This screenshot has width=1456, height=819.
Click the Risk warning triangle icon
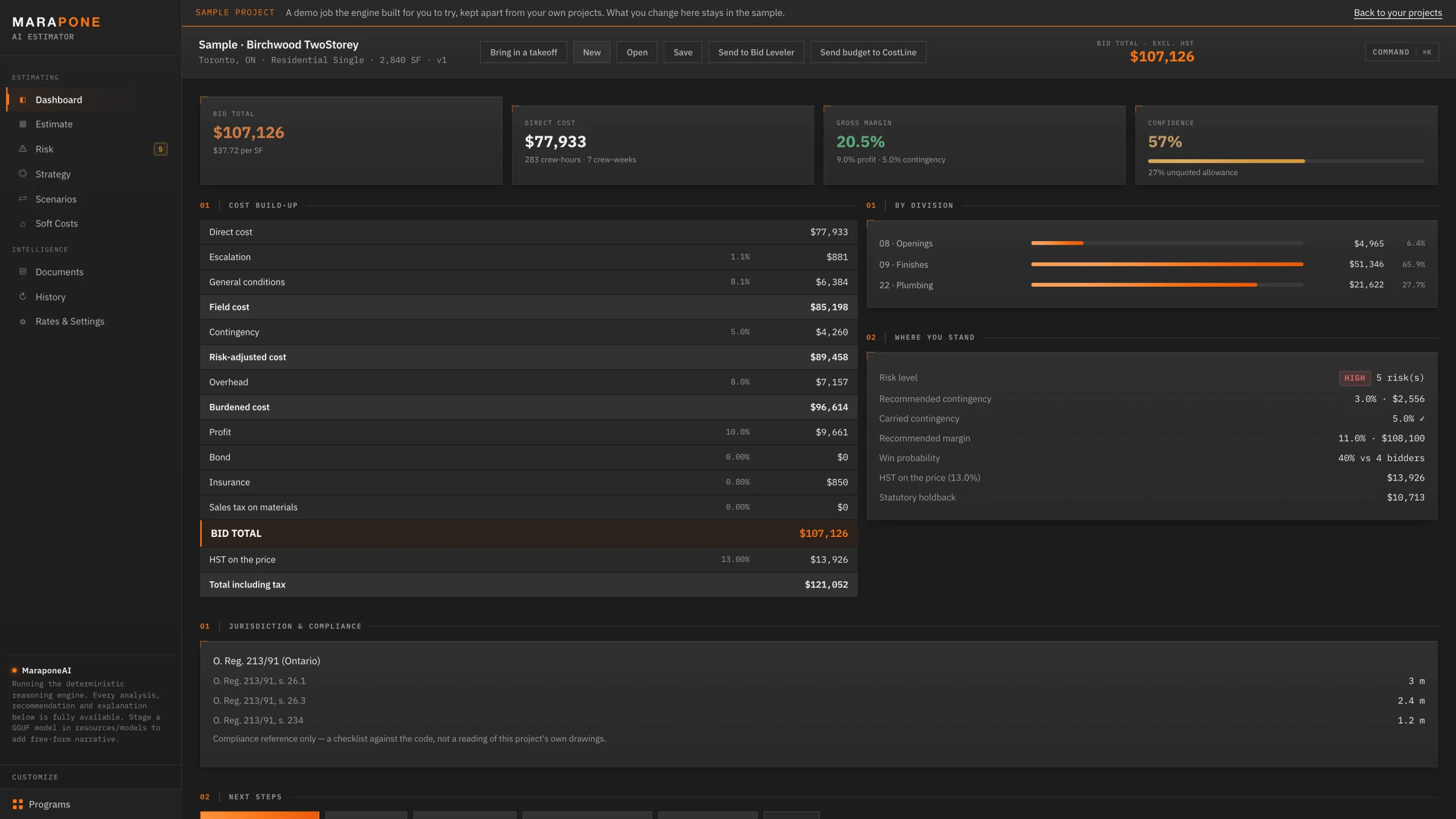(23, 149)
